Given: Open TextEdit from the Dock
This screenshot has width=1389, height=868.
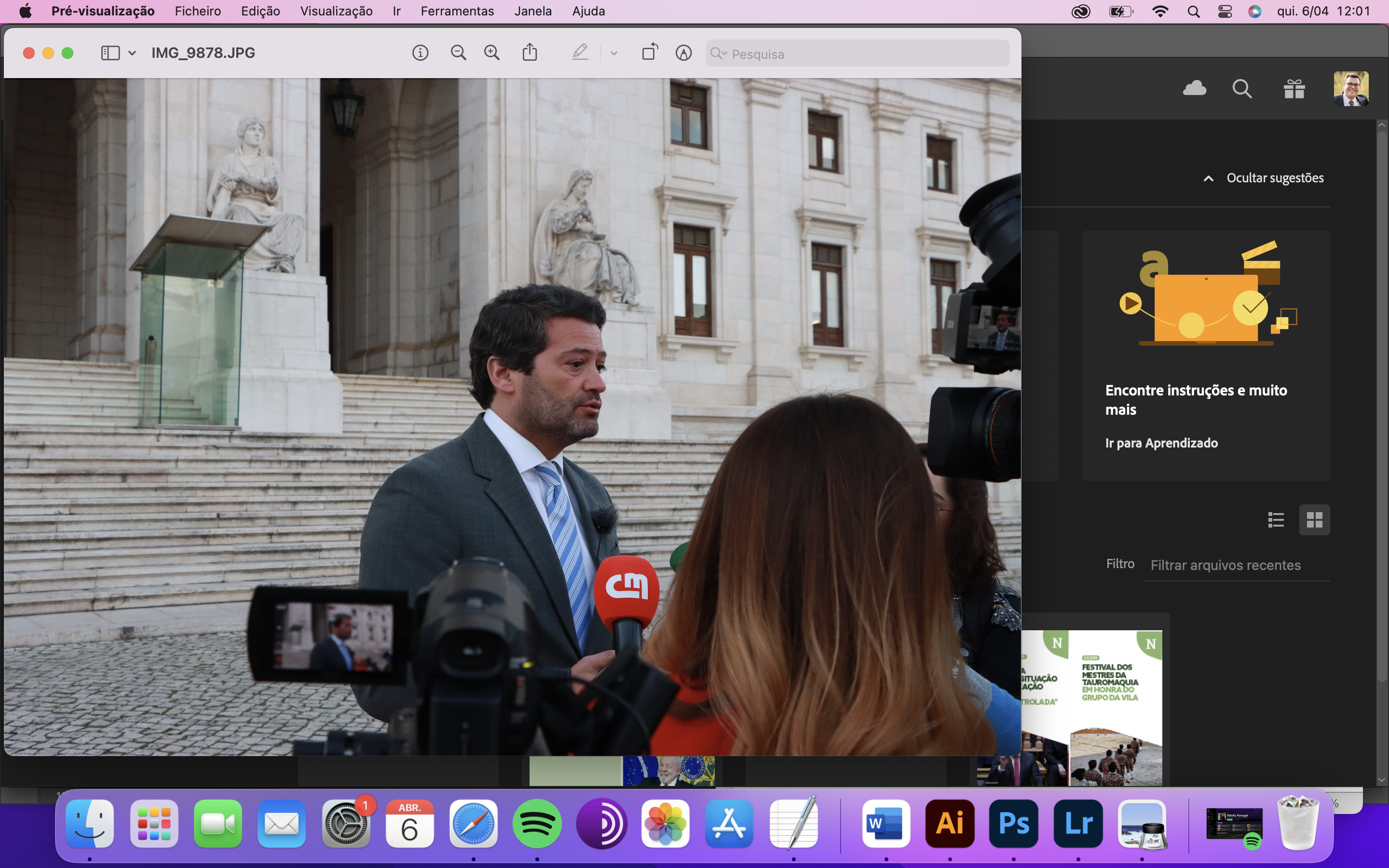Looking at the screenshot, I should coord(794,824).
